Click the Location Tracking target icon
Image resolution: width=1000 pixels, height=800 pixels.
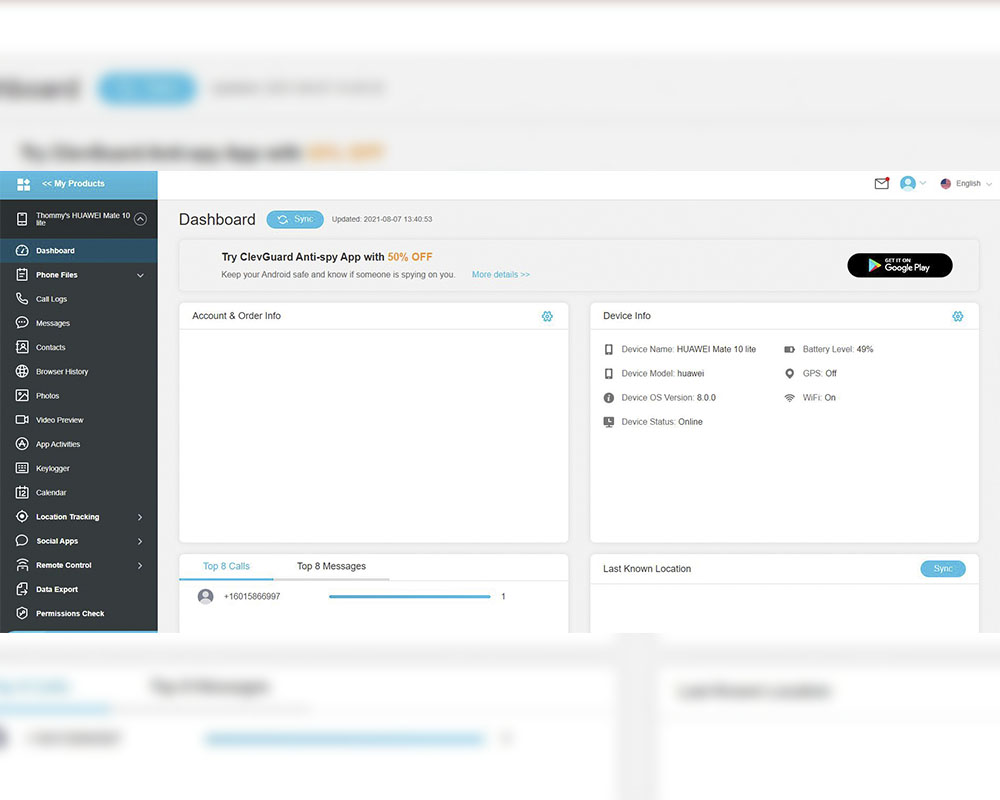(22, 517)
